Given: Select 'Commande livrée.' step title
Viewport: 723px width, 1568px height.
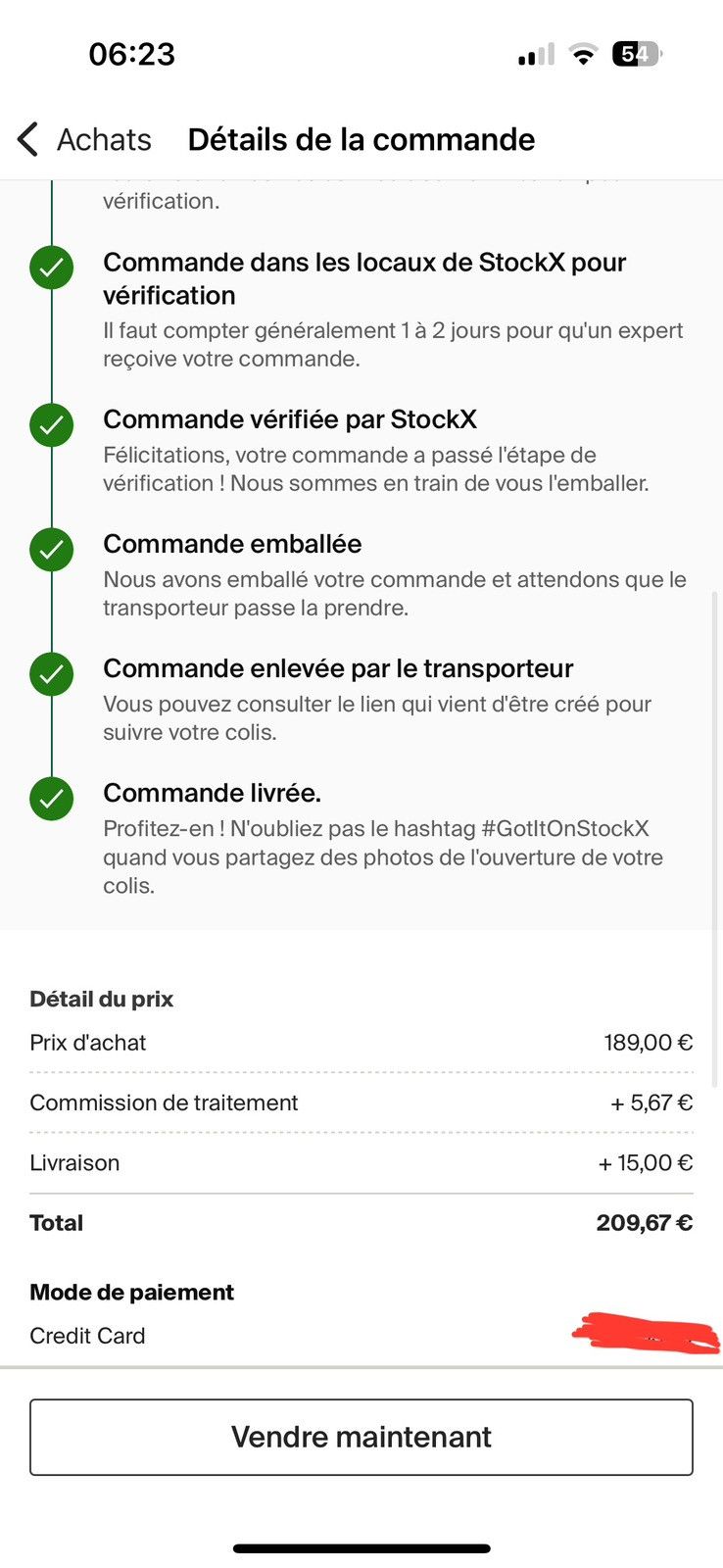Looking at the screenshot, I should (x=213, y=793).
